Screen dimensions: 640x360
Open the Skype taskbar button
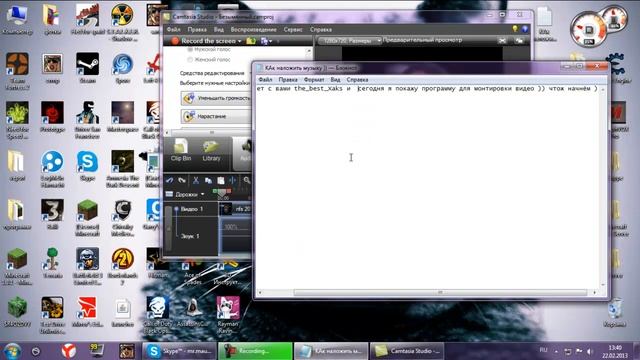point(179,351)
